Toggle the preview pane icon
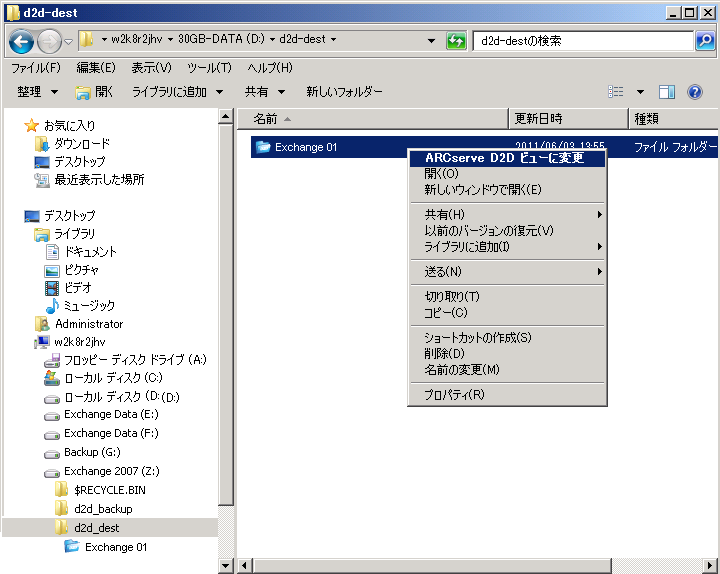 click(667, 92)
